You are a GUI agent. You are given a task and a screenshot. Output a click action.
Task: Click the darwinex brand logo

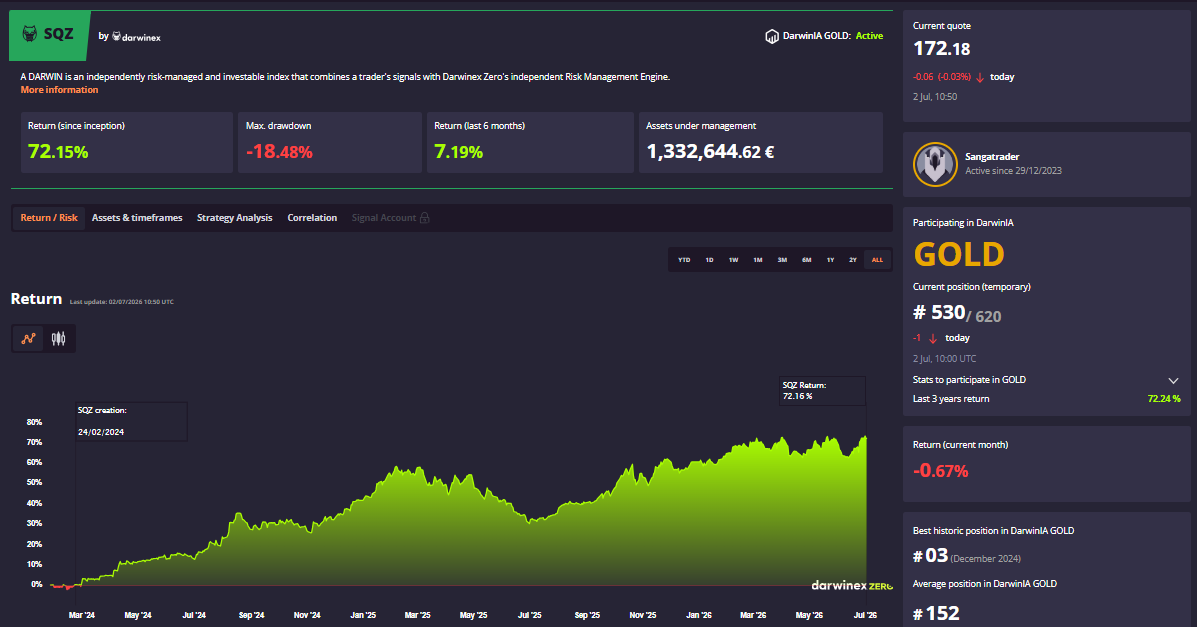point(137,37)
